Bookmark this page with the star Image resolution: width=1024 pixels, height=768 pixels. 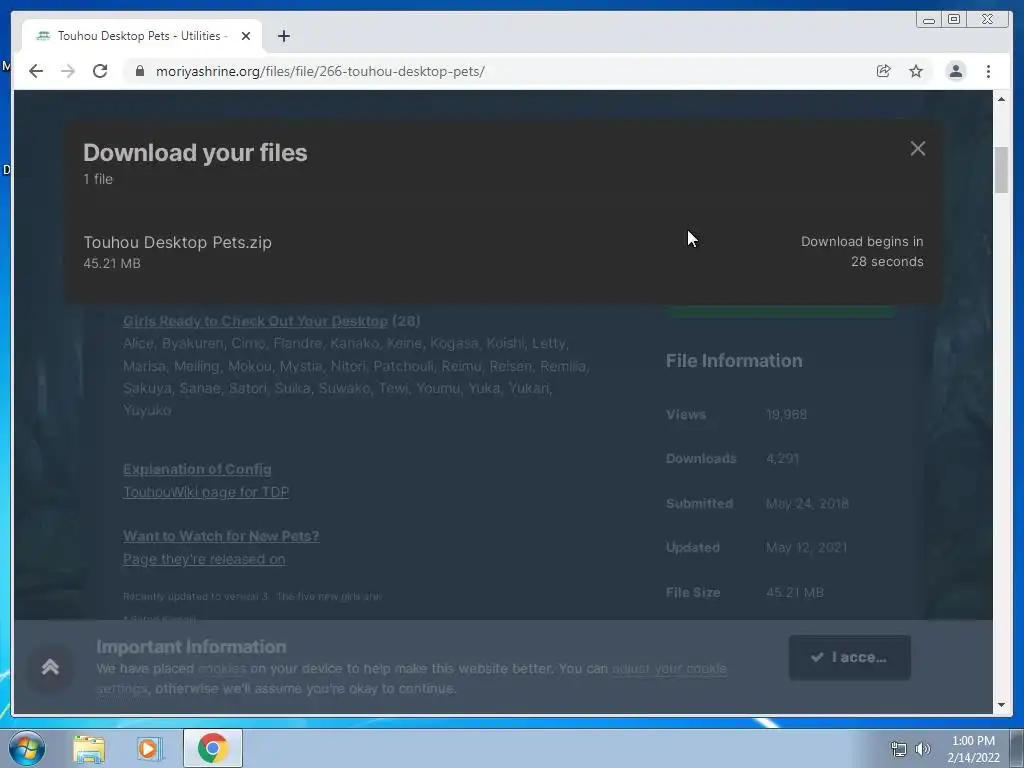tap(916, 71)
